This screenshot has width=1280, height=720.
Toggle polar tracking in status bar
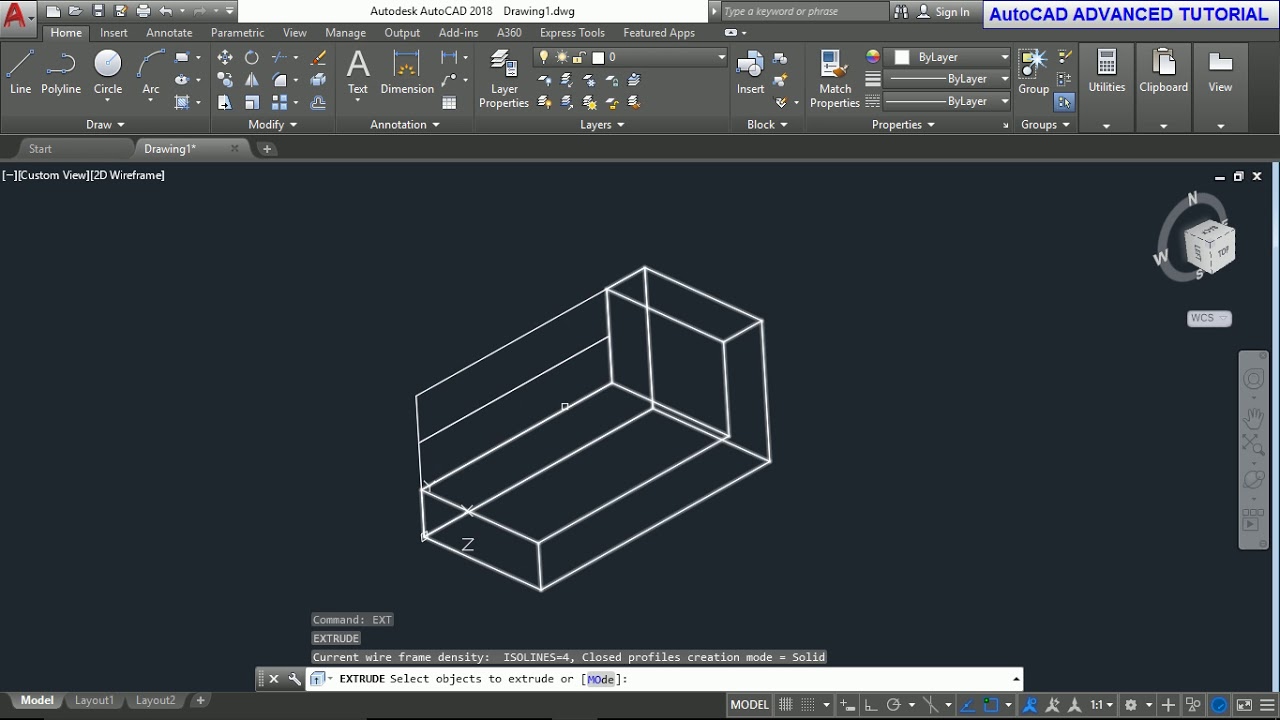[894, 705]
